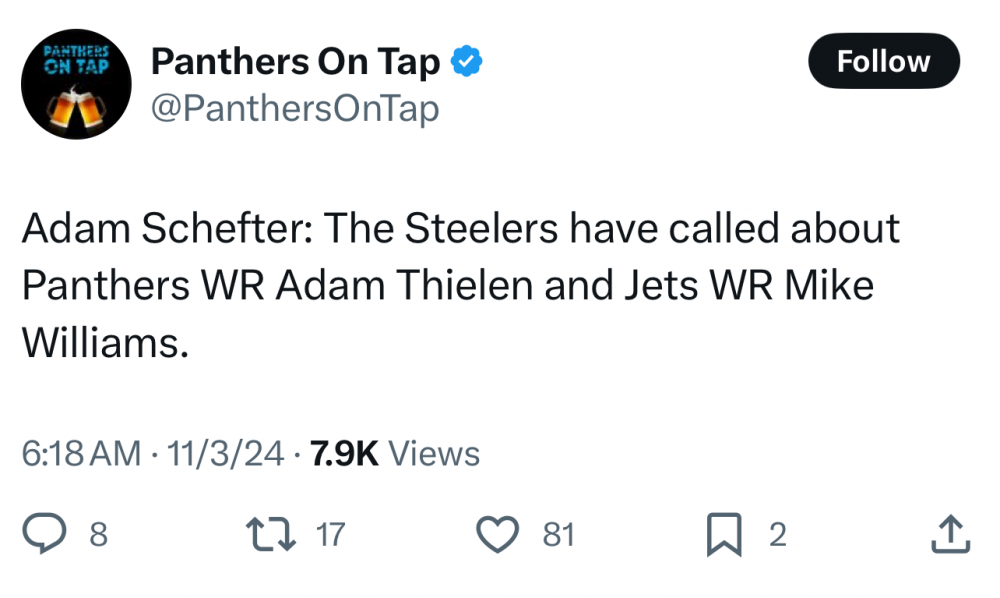Click the word "Steelers" in the tweet
Viewport: 1000px width, 598px height.
pos(479,230)
